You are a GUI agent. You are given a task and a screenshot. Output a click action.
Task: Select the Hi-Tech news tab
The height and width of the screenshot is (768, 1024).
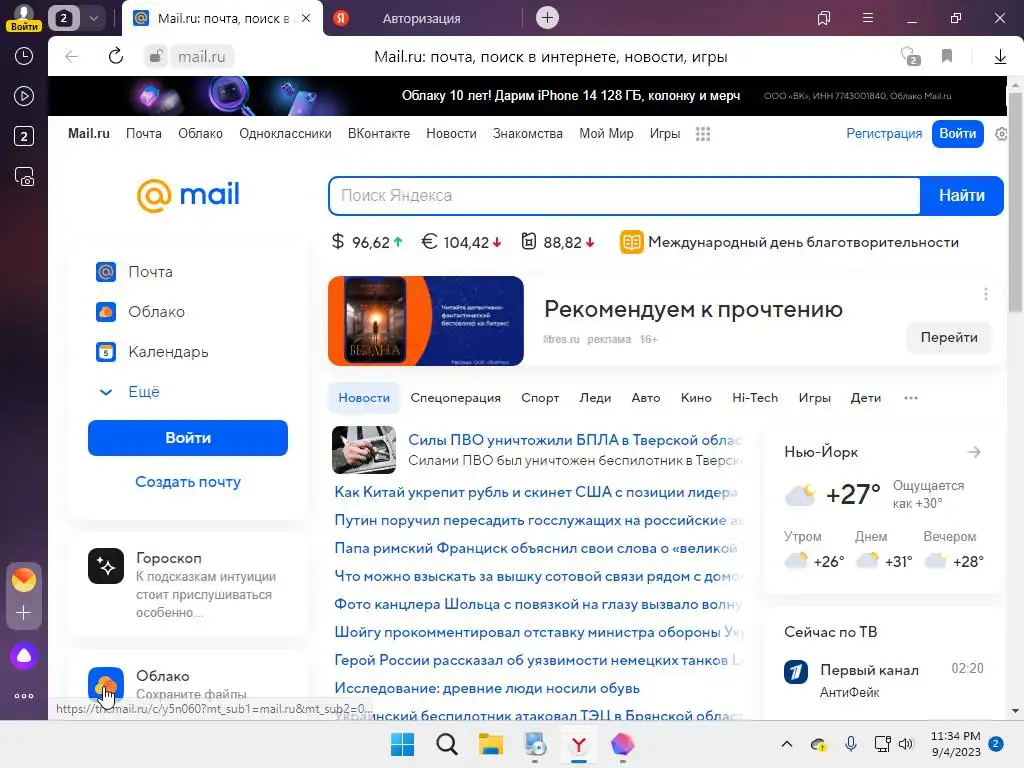(755, 398)
